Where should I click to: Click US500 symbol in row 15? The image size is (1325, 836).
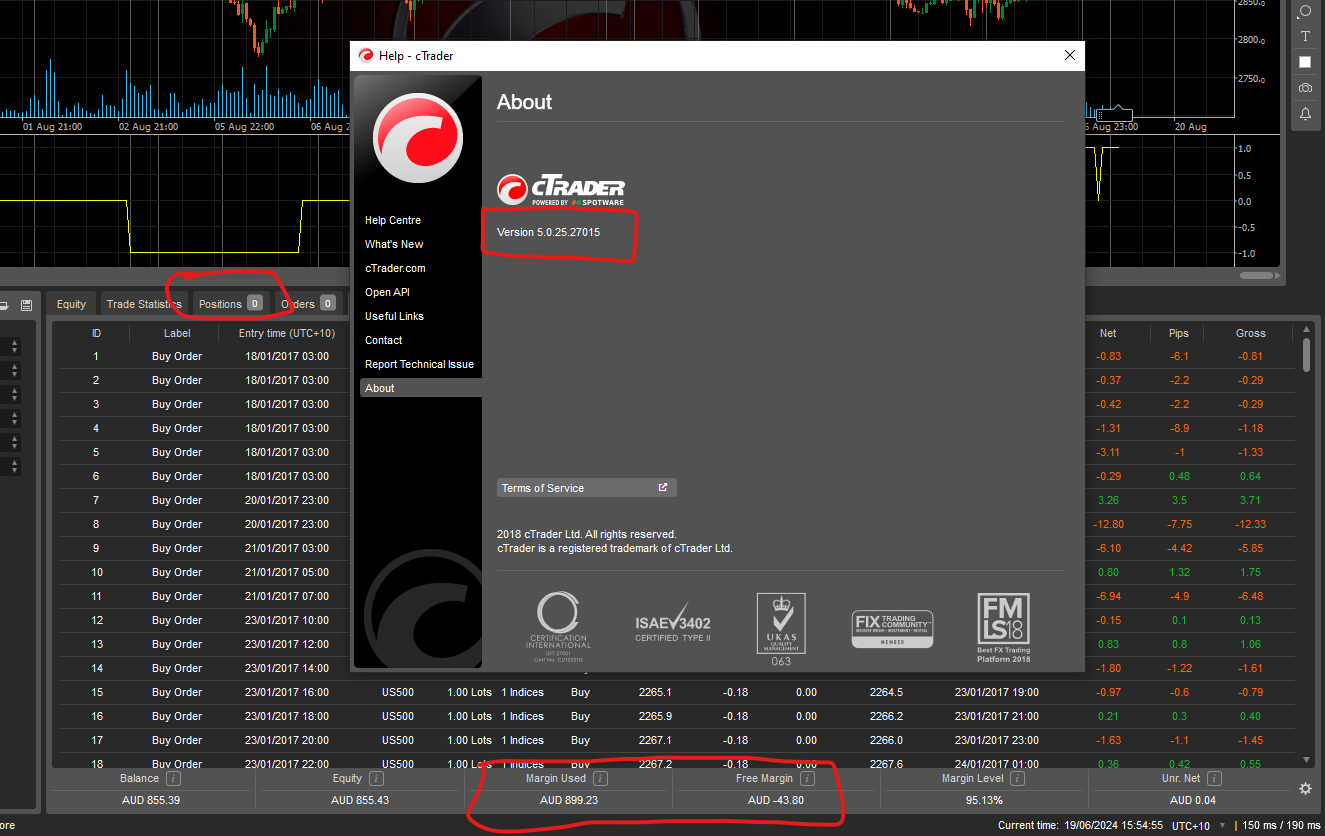[x=398, y=692]
